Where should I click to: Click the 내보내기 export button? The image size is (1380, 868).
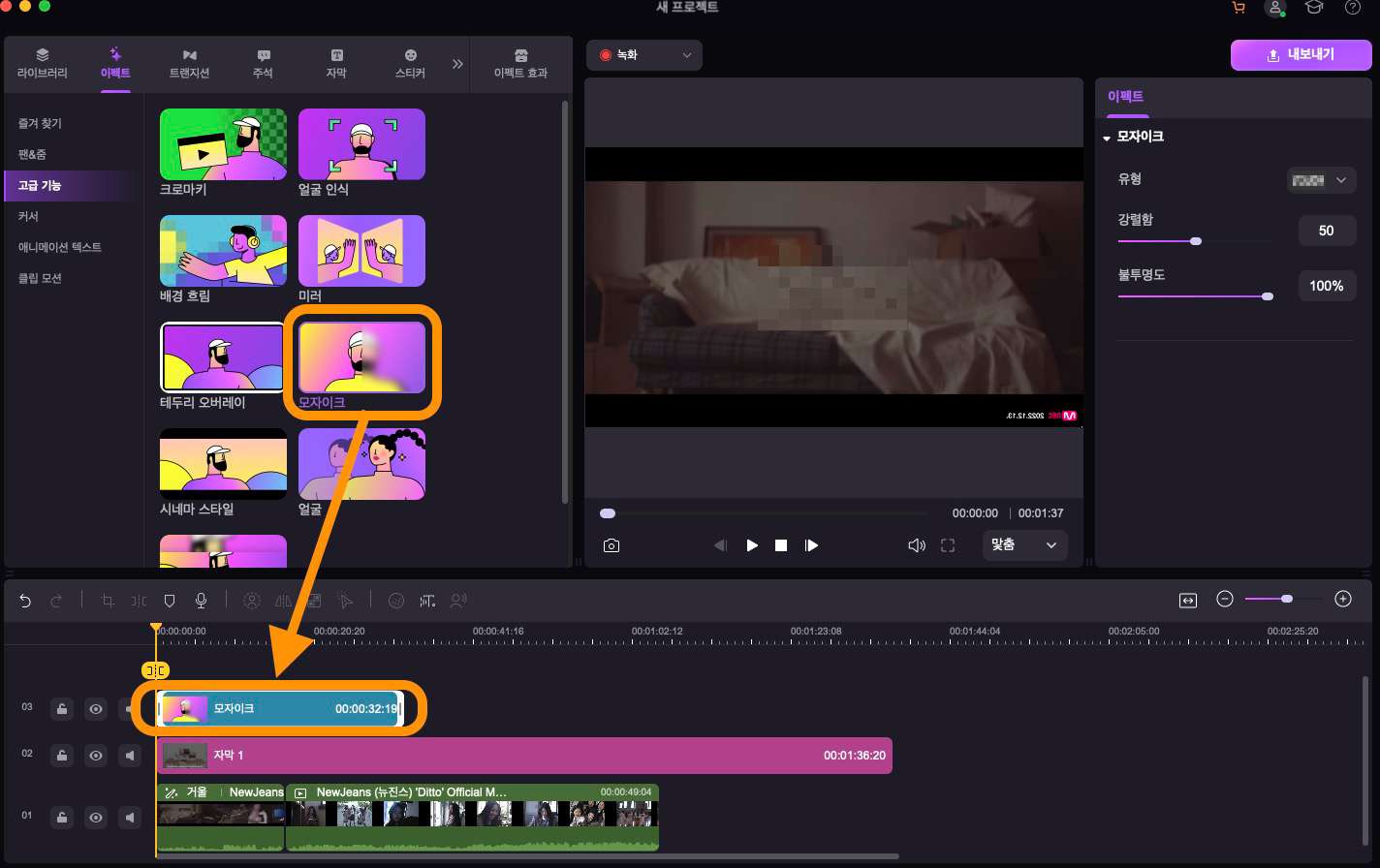[x=1301, y=55]
